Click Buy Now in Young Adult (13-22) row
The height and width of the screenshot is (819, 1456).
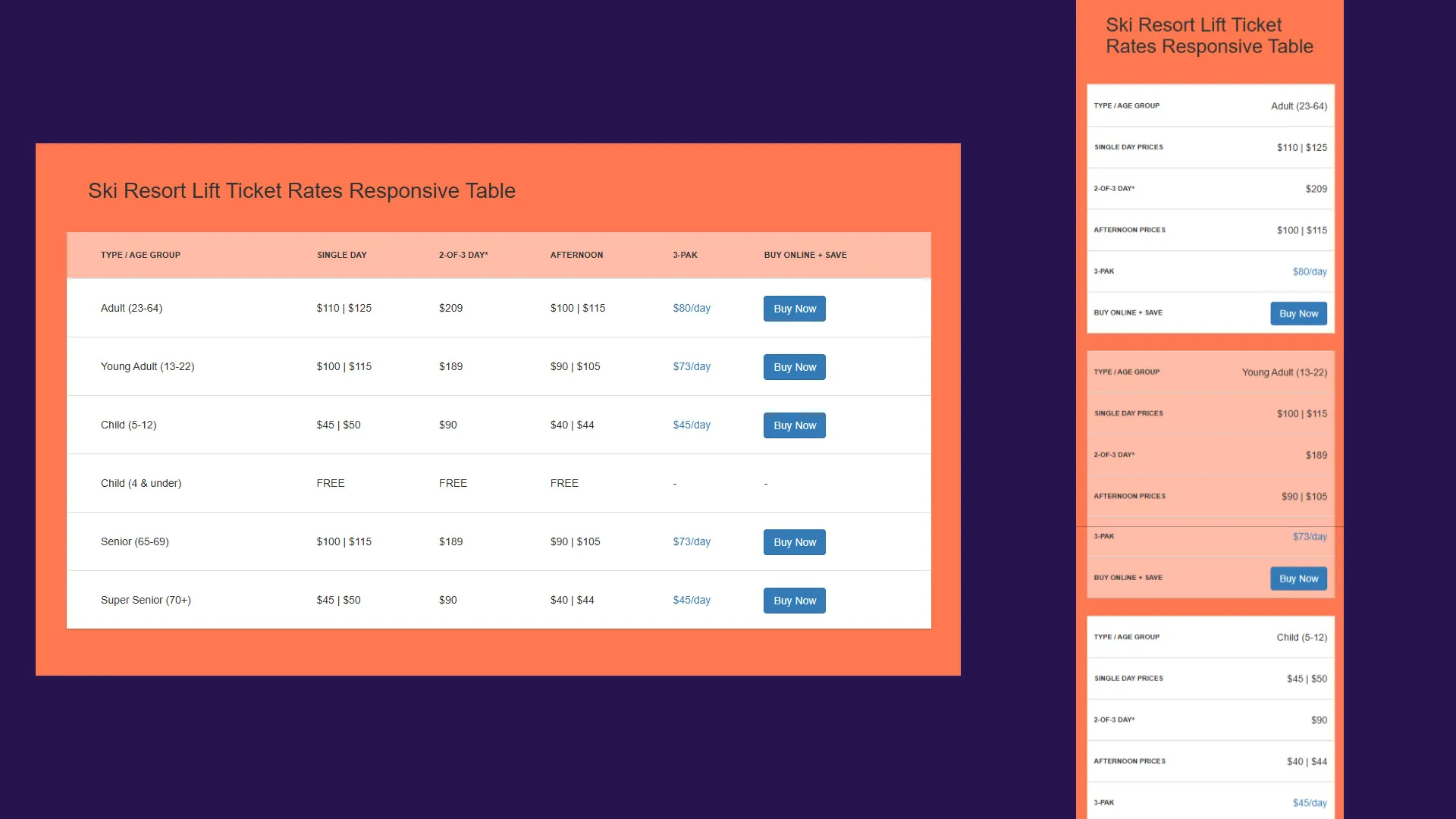pos(794,367)
